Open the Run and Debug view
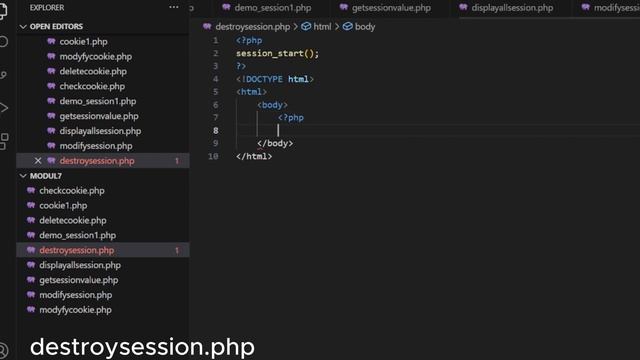This screenshot has height=360, width=640. coord(4,108)
